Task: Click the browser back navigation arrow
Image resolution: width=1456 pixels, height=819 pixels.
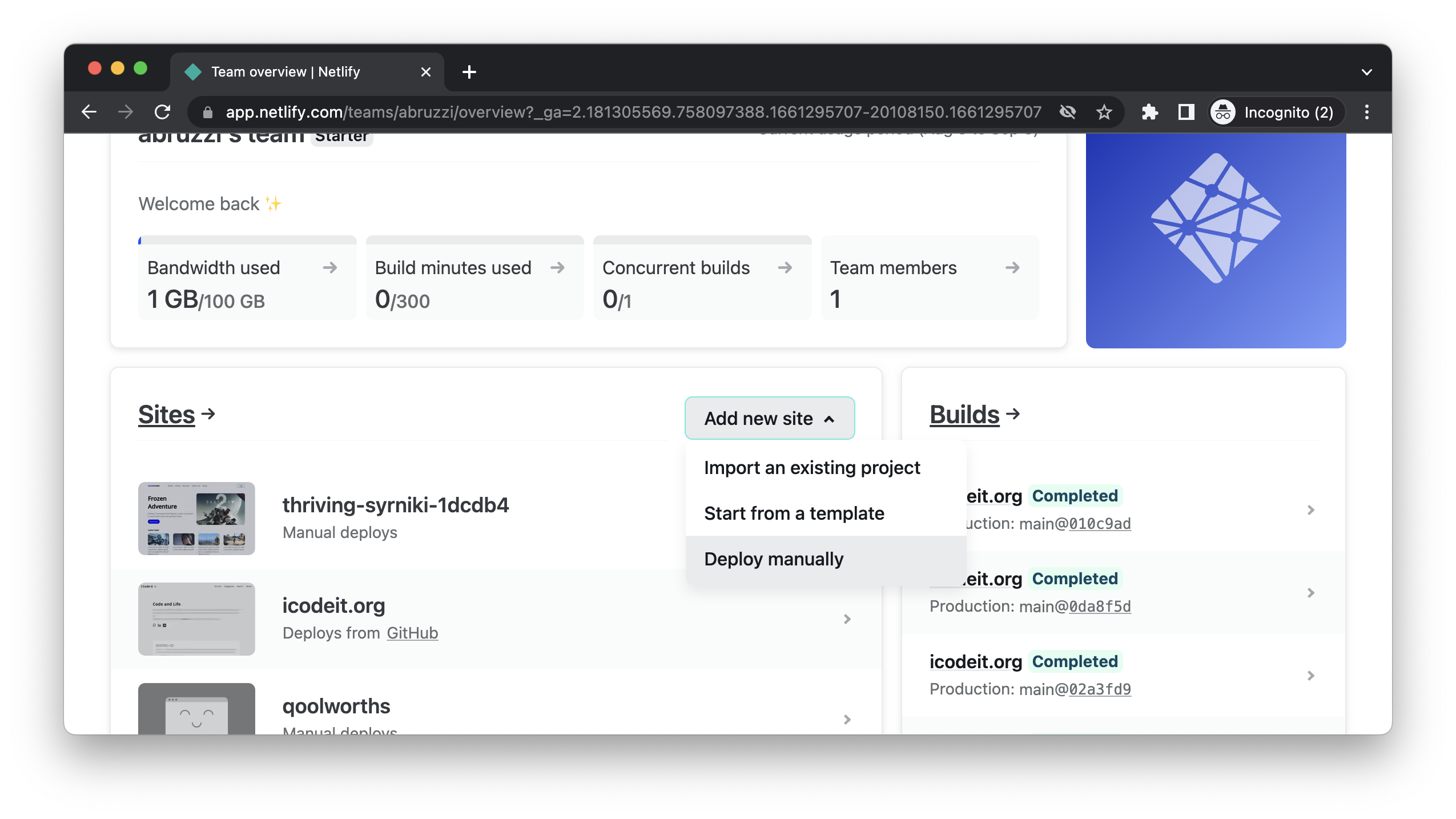Action: (90, 112)
